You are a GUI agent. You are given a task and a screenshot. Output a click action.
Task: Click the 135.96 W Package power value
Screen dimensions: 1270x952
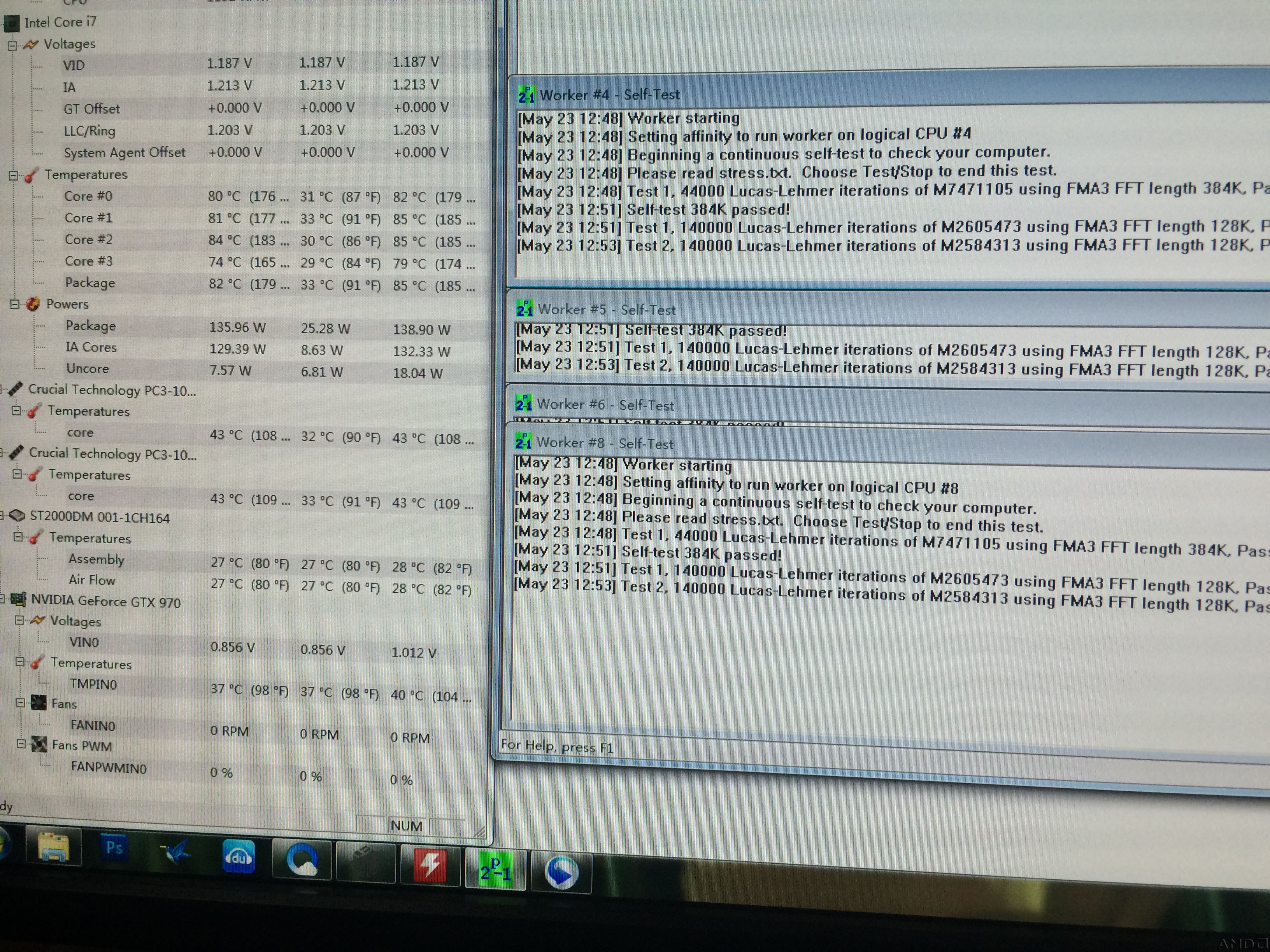click(237, 328)
